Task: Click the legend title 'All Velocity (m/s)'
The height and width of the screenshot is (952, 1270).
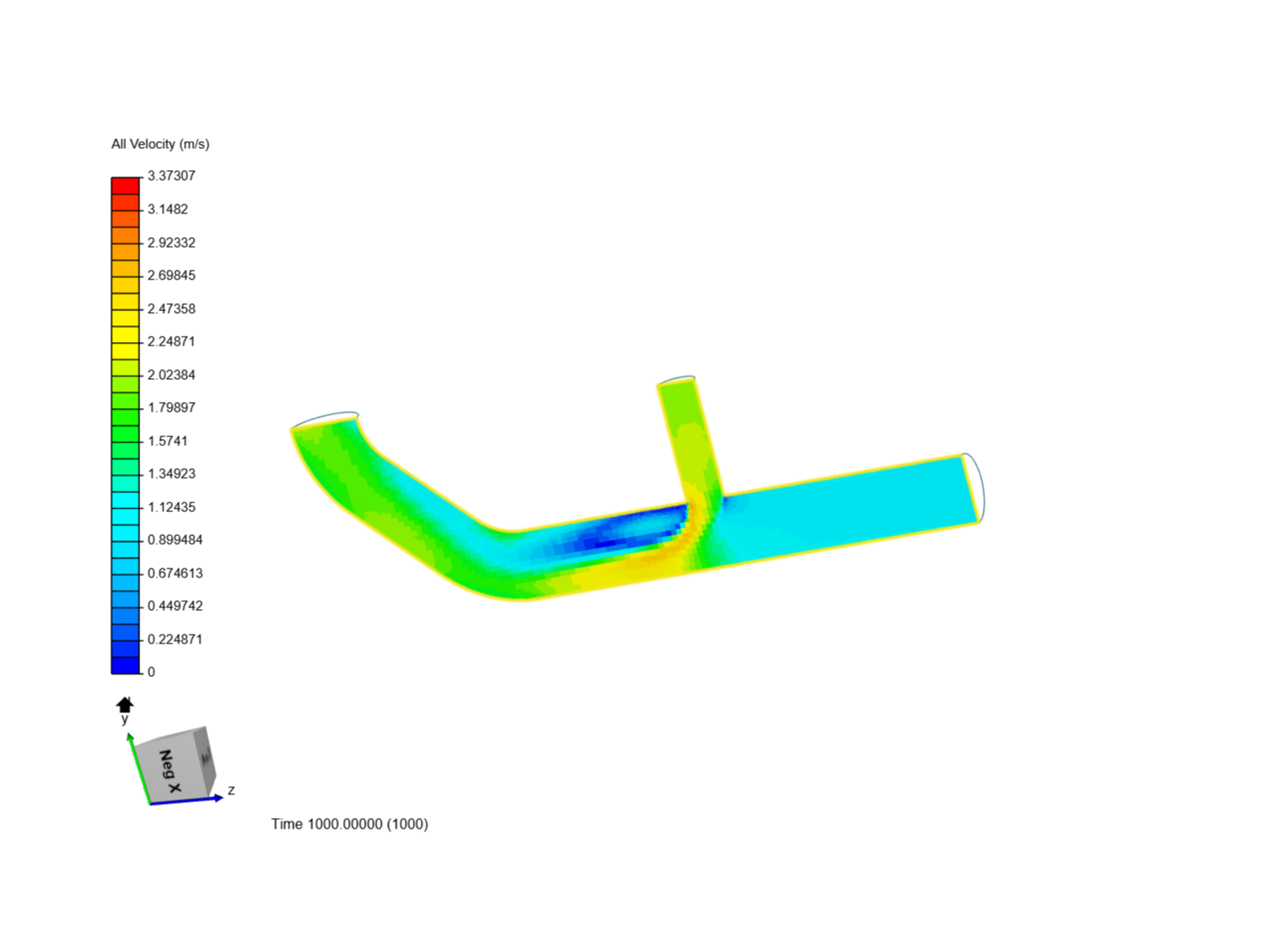Action: click(161, 144)
